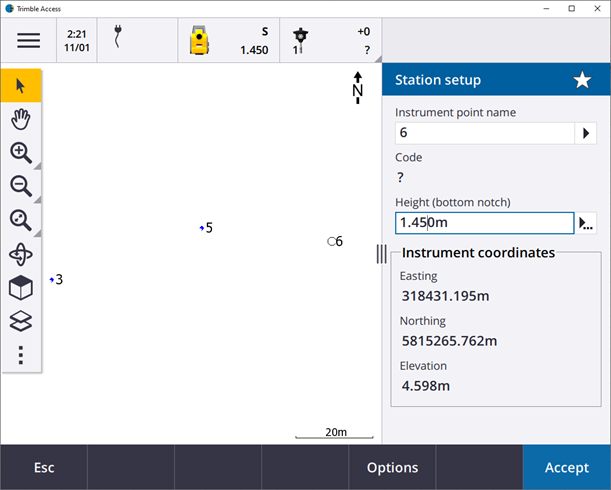Add Station setup to favorites star

pyautogui.click(x=582, y=80)
